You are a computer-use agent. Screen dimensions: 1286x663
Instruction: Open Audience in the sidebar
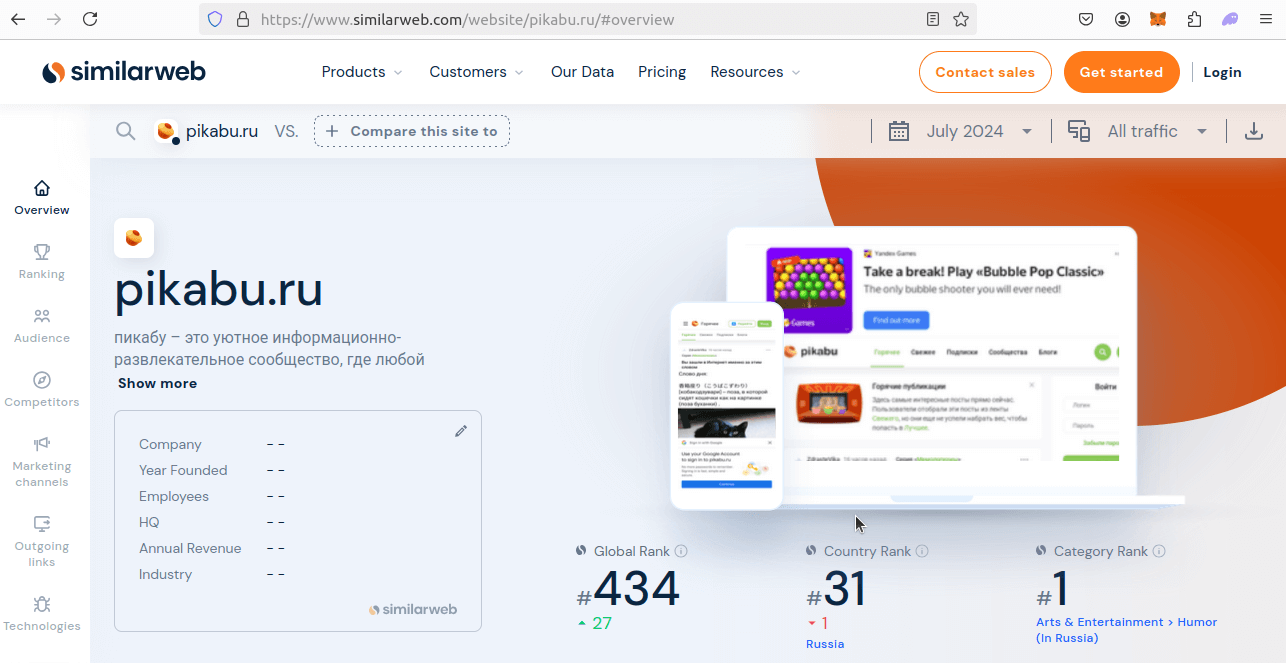point(42,326)
